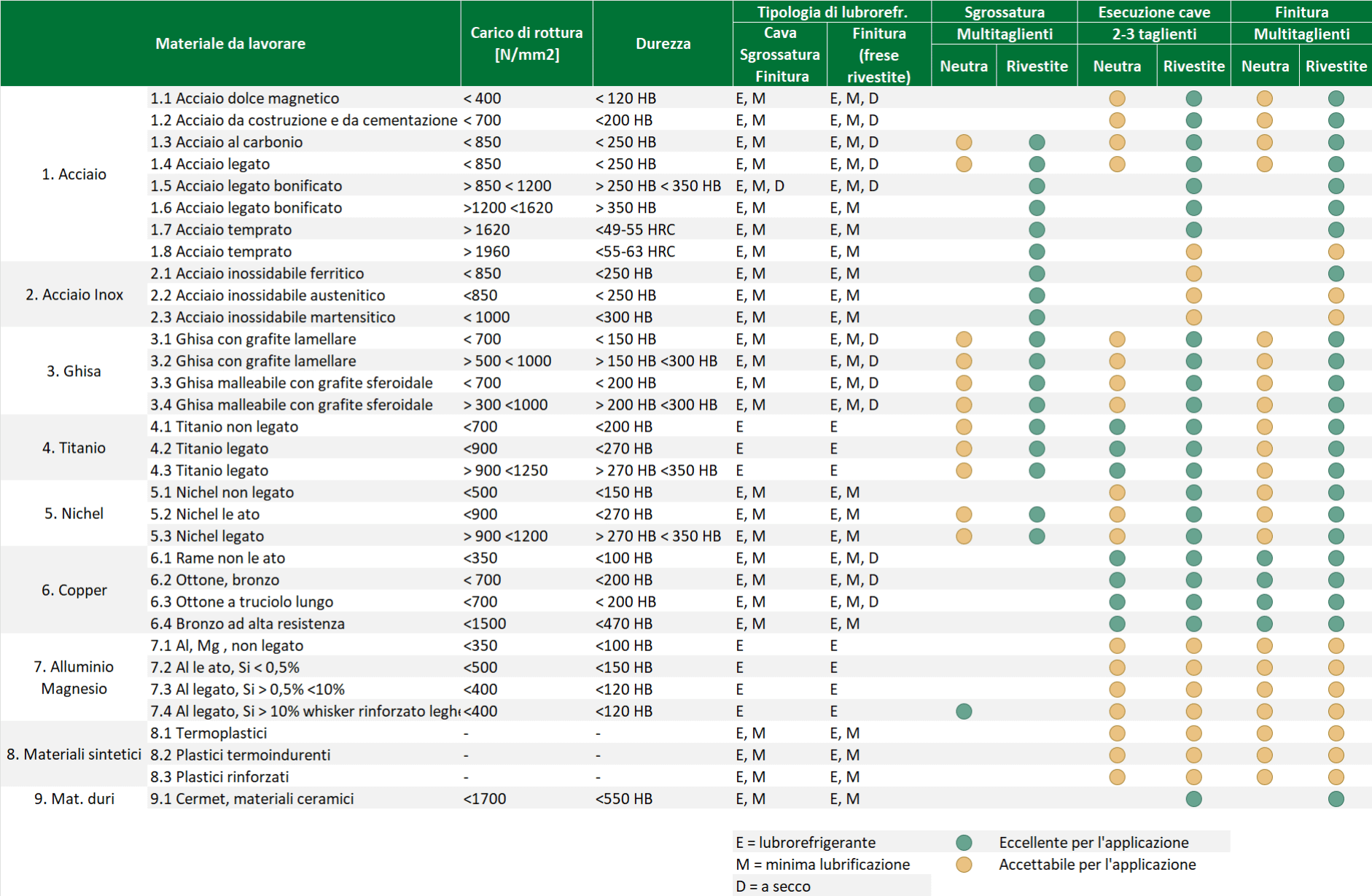Click the Esecuzione cave header

(x=1154, y=12)
